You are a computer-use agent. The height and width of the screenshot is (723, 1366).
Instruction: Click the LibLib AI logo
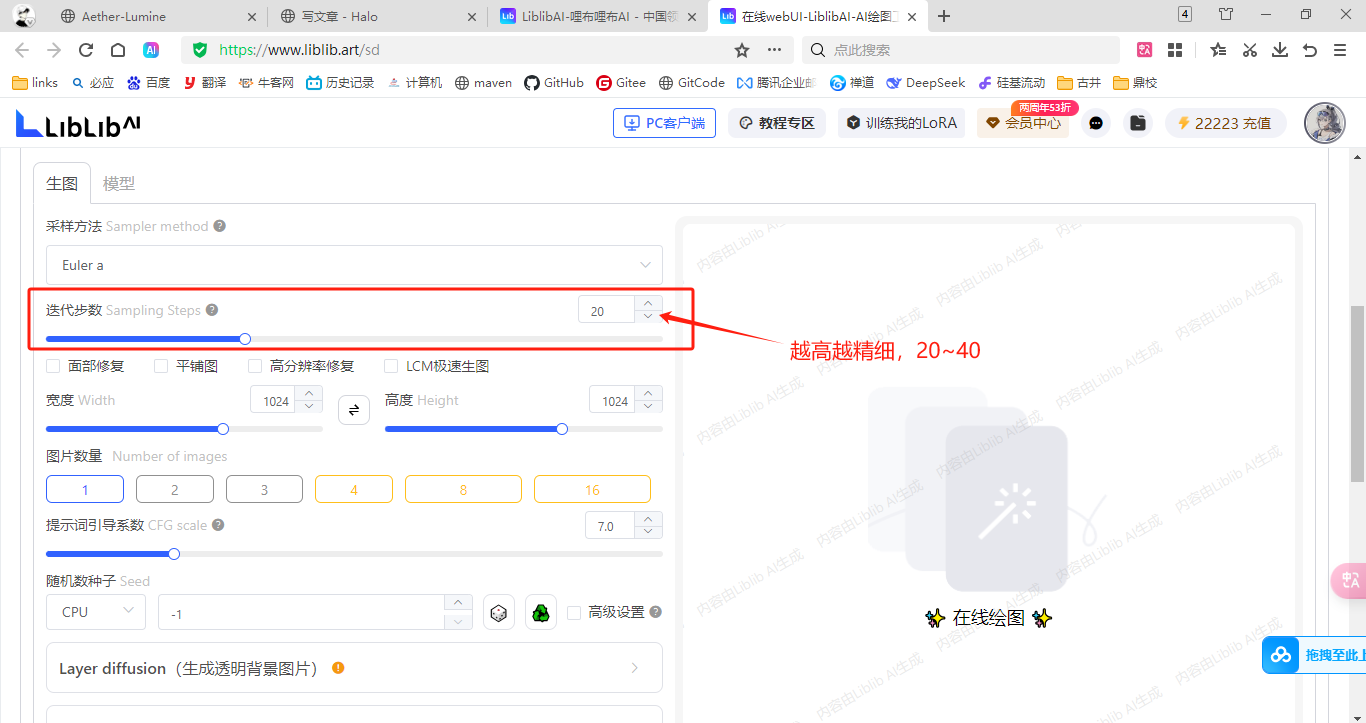coord(78,123)
